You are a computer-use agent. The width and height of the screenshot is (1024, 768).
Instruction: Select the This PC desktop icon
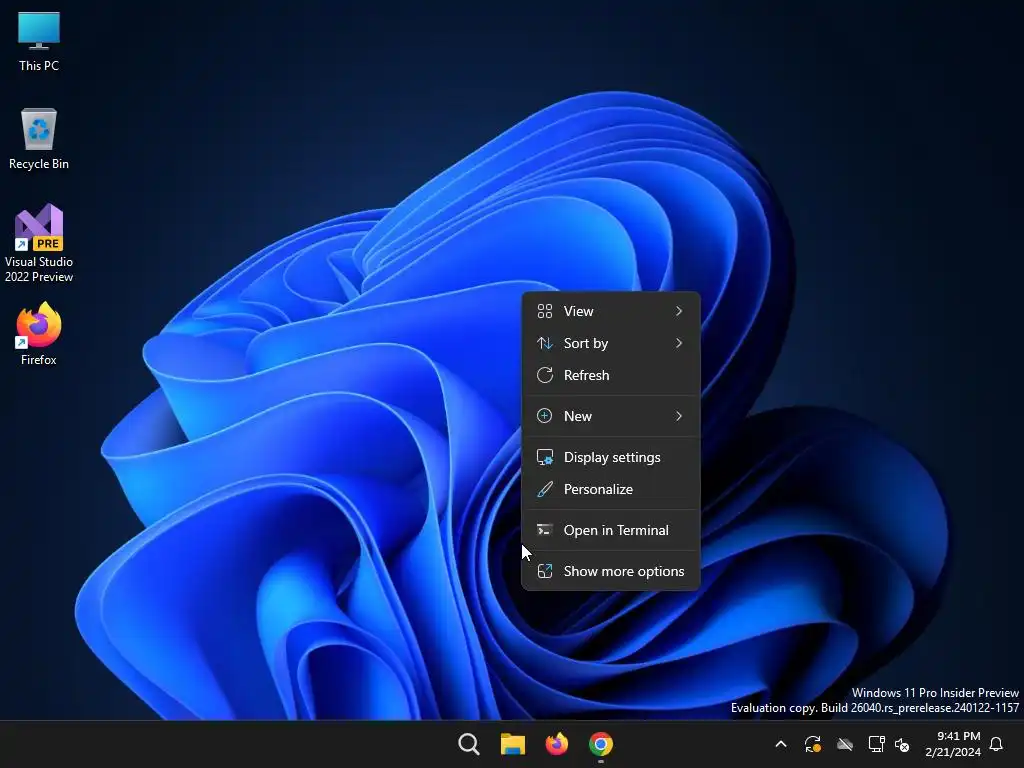tap(39, 42)
